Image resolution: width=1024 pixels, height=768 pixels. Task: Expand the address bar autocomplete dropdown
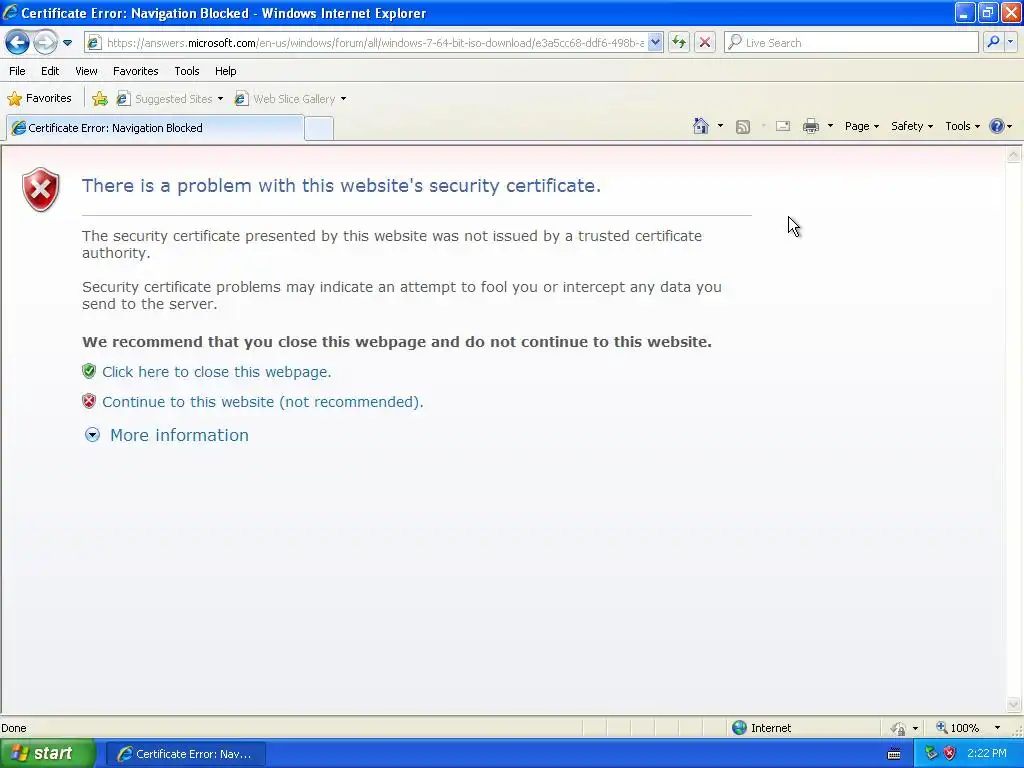(x=655, y=43)
